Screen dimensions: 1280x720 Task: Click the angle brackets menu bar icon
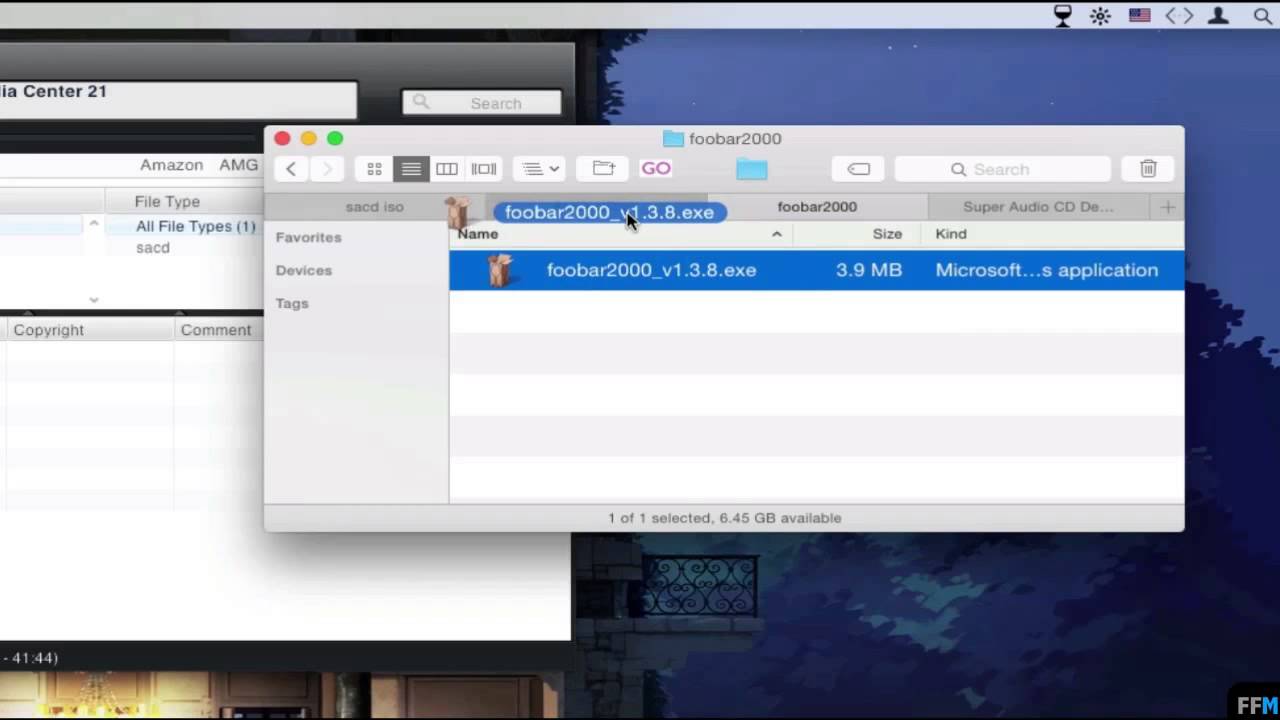tap(1179, 15)
